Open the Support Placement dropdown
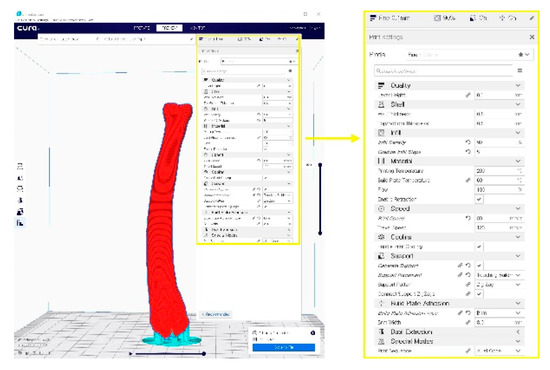The width and height of the screenshot is (550, 370). coord(499,275)
